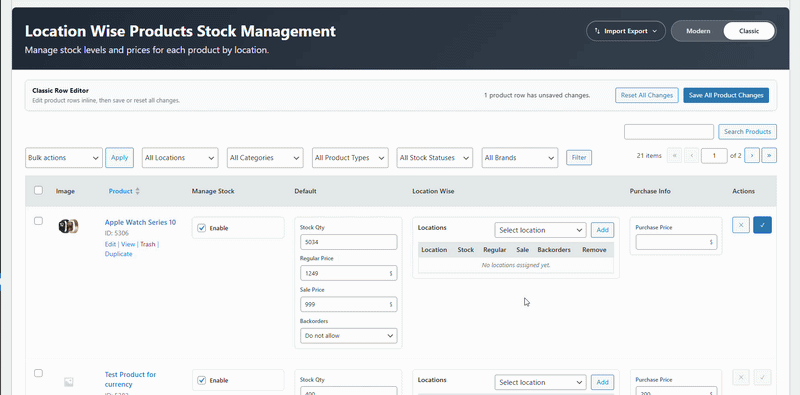The image size is (800, 395).
Task: Toggle the select-all header checkbox
Action: click(38, 190)
